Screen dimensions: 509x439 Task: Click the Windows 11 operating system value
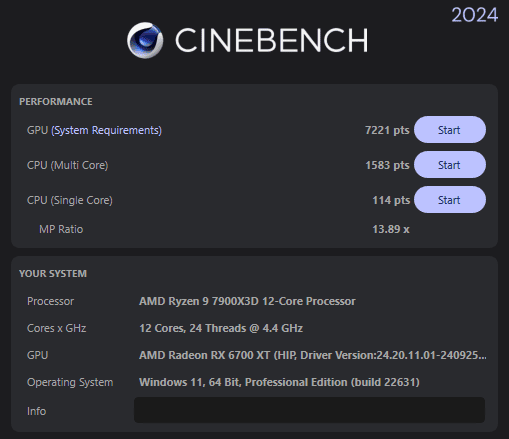pyautogui.click(x=279, y=382)
